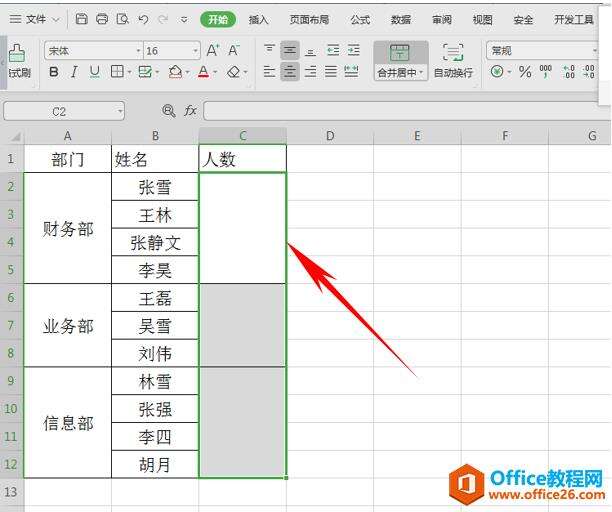
Task: Click the eraser clear formatting icon
Action: point(234,72)
